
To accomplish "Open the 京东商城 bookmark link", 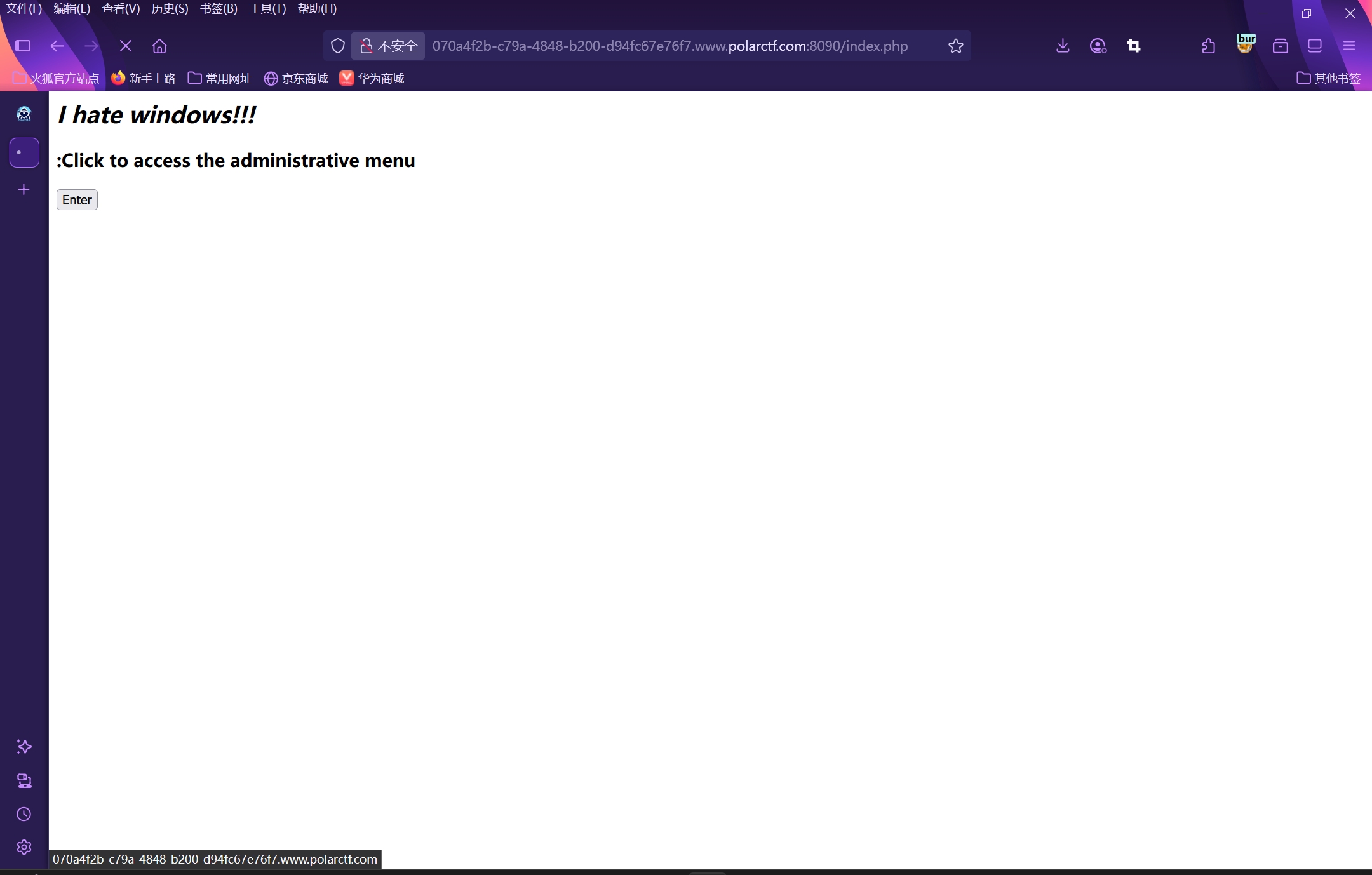I will click(x=296, y=78).
